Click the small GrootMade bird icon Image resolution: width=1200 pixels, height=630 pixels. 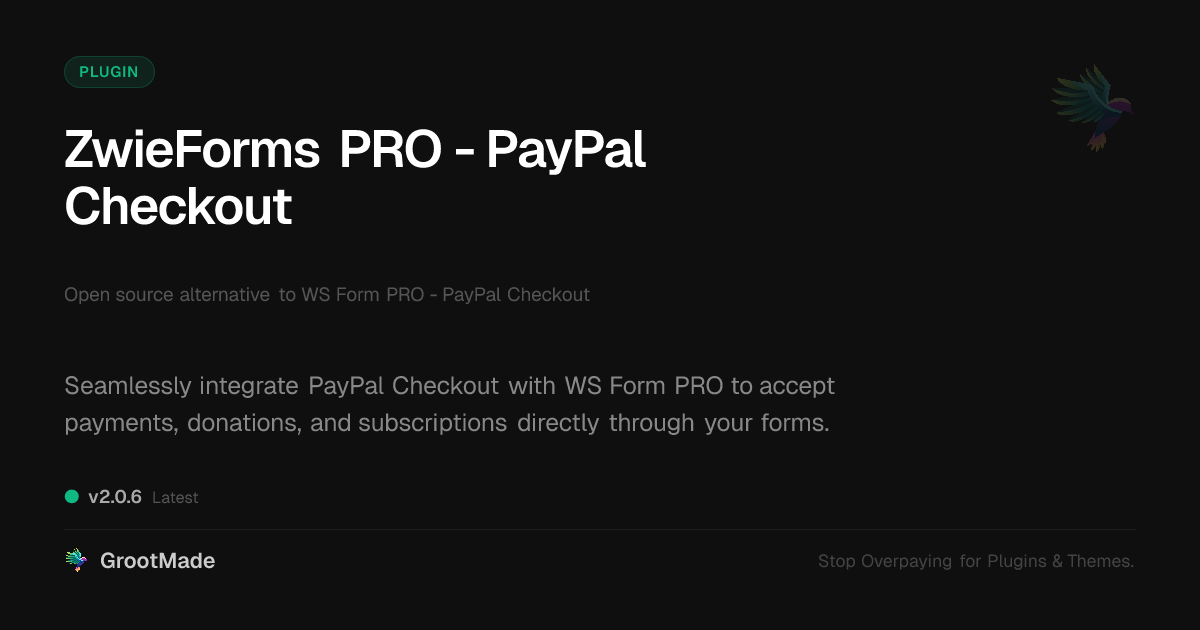point(76,561)
